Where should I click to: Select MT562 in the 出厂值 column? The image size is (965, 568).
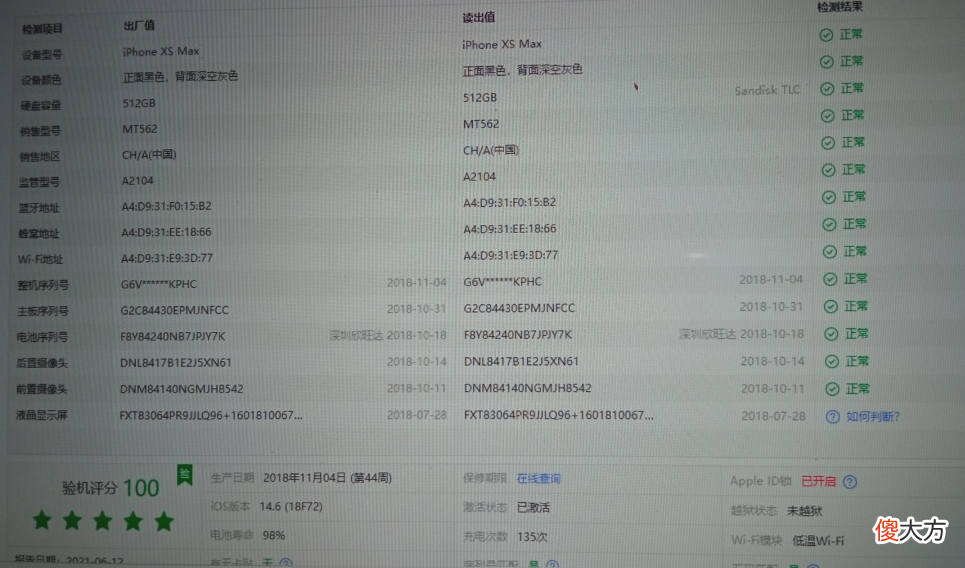[x=140, y=129]
